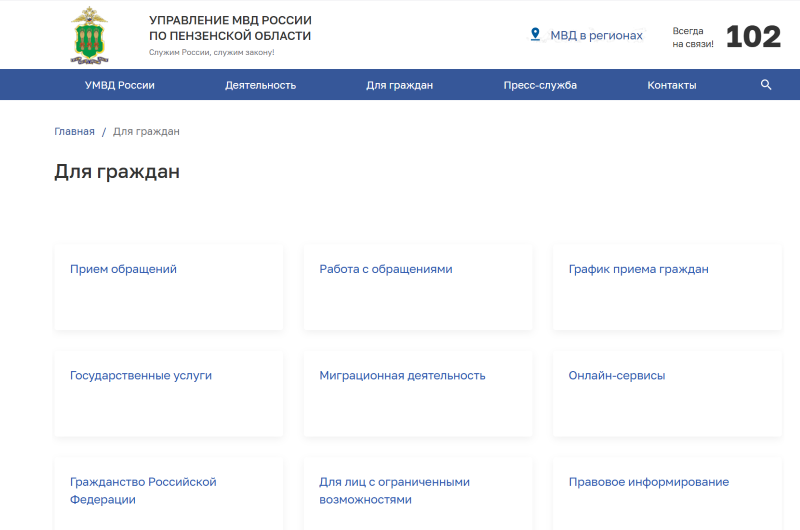Screen dimensions: 800x530
Task: Select the Государственные услуги card
Action: (141, 376)
